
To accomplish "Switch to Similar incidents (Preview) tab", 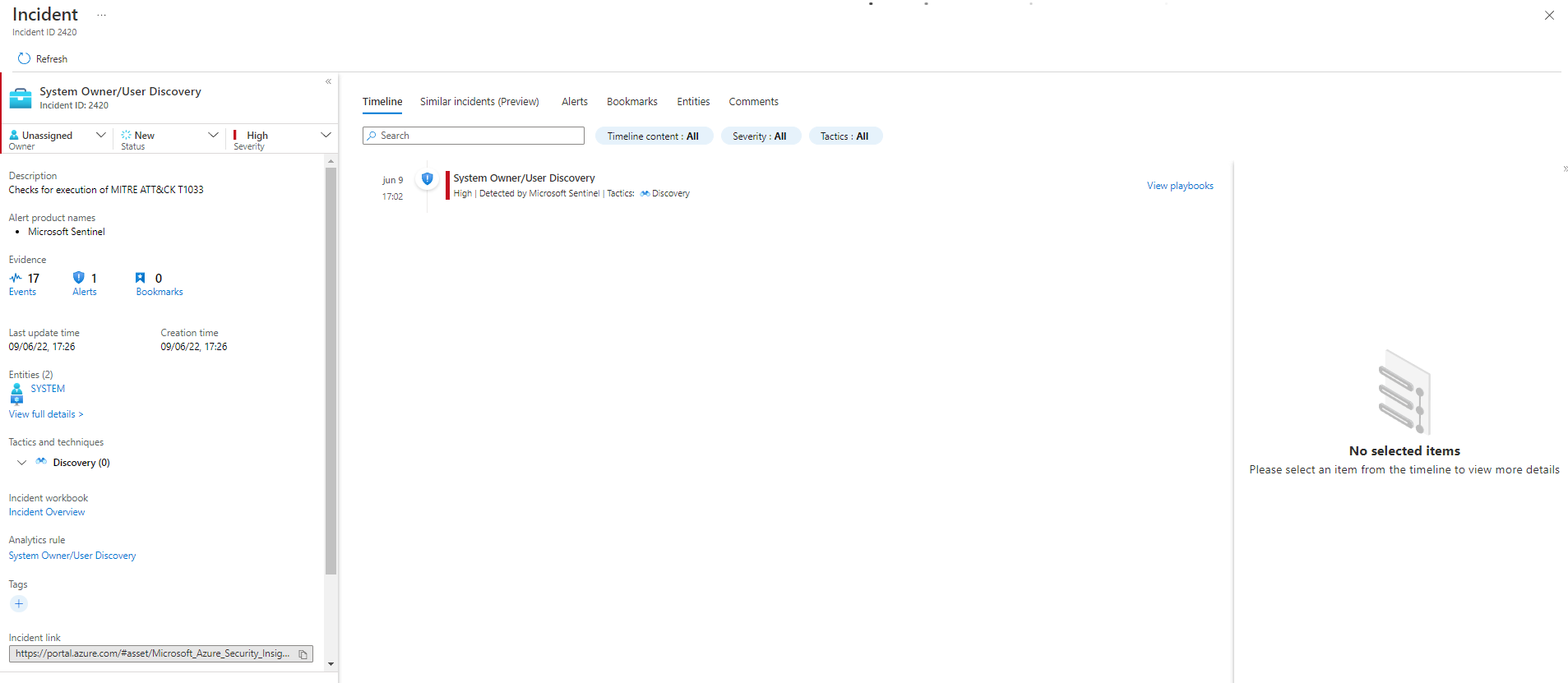I will (479, 102).
